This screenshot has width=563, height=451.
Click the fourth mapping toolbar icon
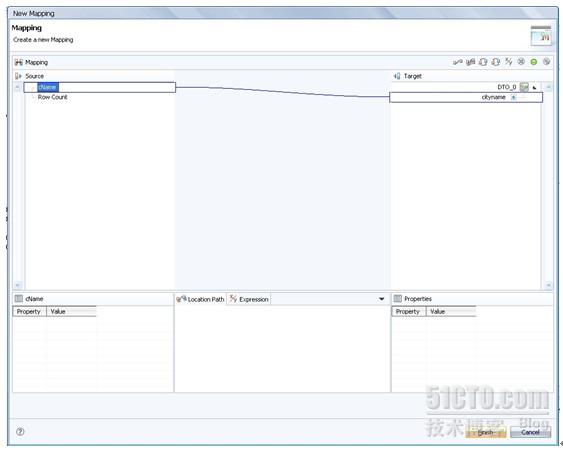click(495, 62)
